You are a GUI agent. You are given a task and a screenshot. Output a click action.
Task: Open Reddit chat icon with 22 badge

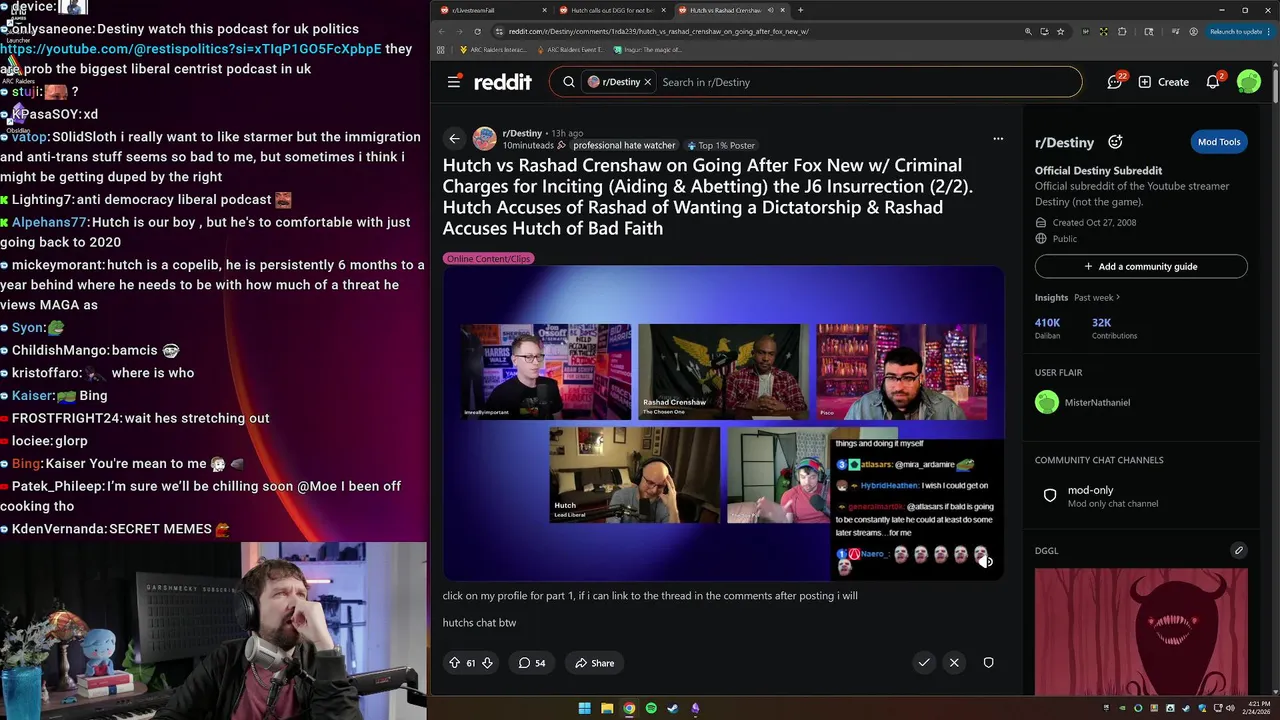(1115, 82)
